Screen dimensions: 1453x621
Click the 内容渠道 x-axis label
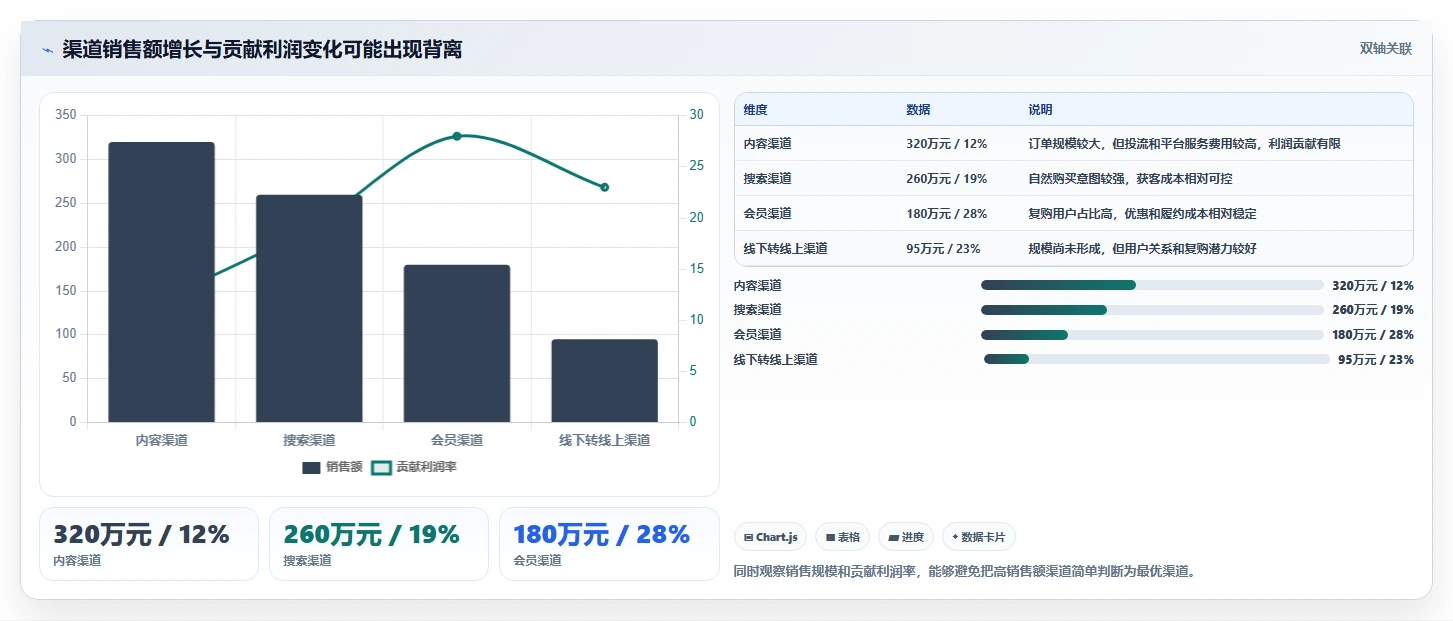(x=161, y=440)
